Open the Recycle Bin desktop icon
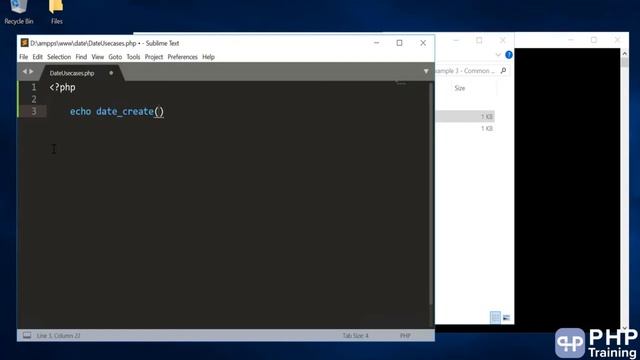The image size is (640, 360). click(x=19, y=12)
